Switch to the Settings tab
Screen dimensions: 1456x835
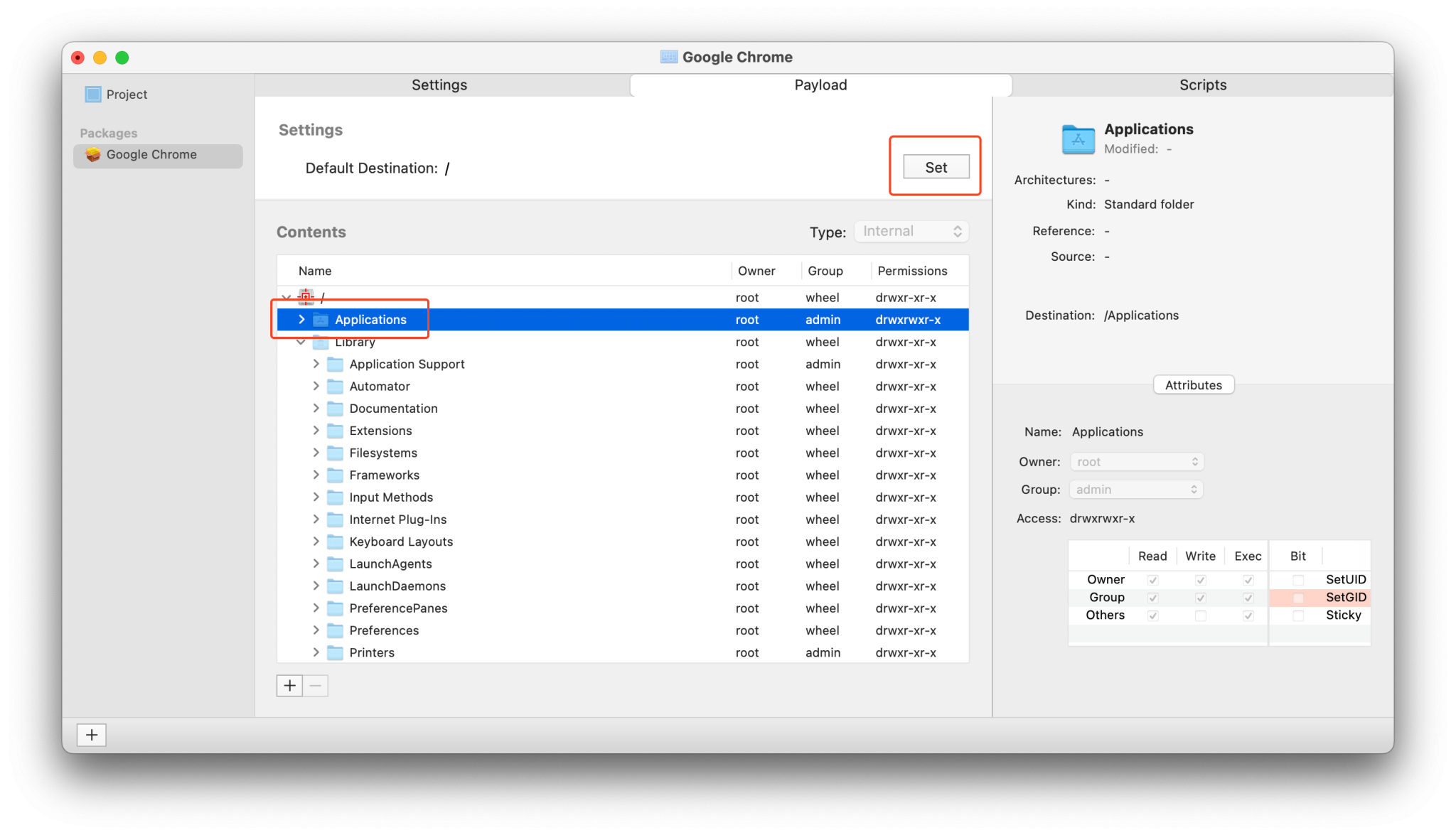[439, 85]
